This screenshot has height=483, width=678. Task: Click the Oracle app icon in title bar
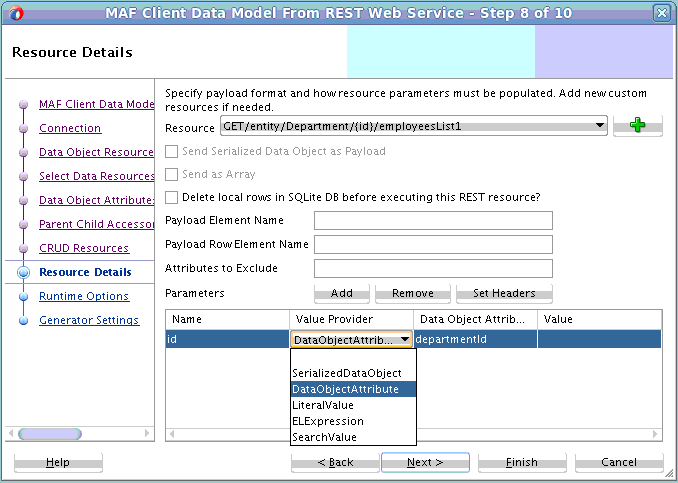16,13
